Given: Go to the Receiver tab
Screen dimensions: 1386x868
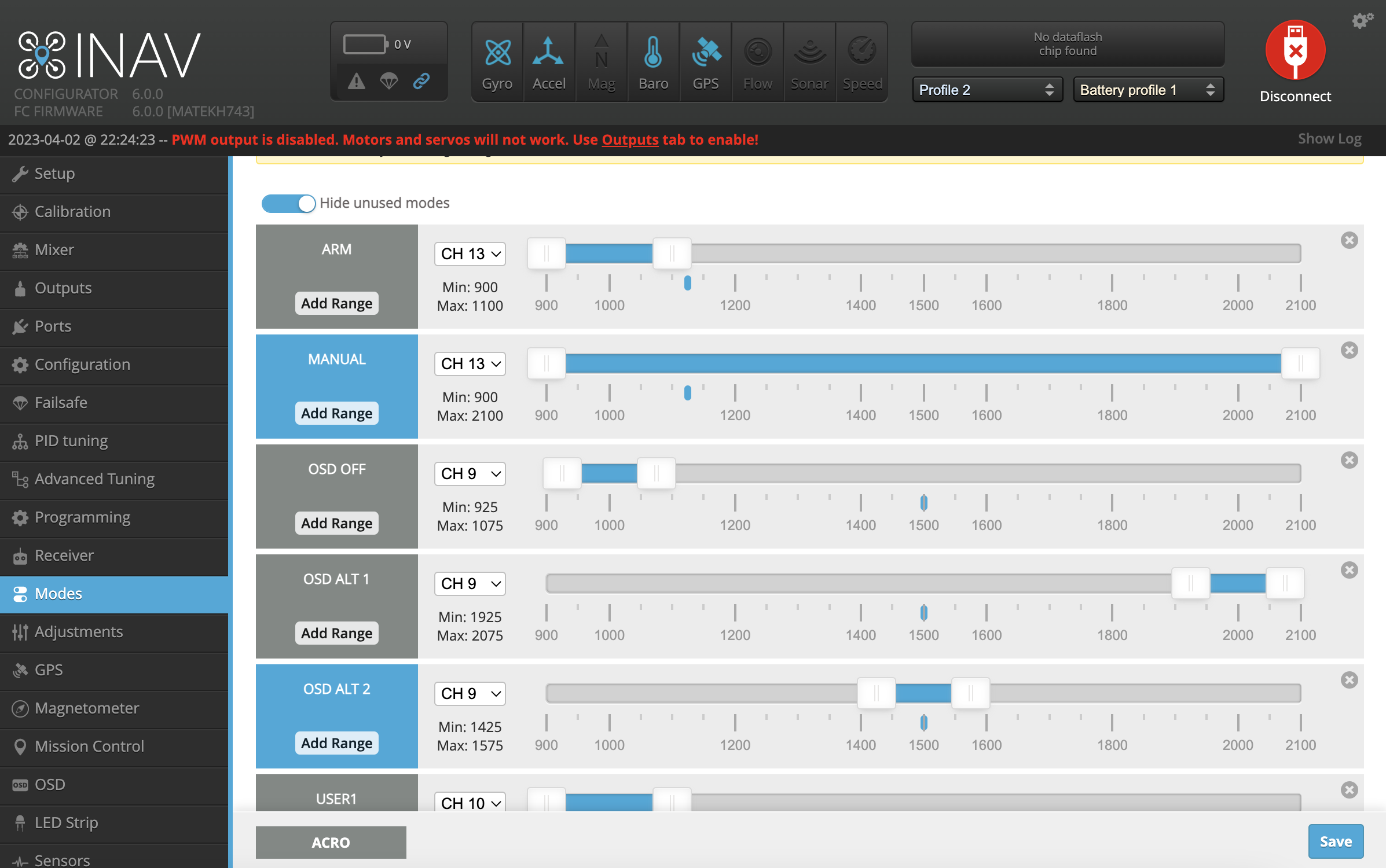Looking at the screenshot, I should point(64,555).
